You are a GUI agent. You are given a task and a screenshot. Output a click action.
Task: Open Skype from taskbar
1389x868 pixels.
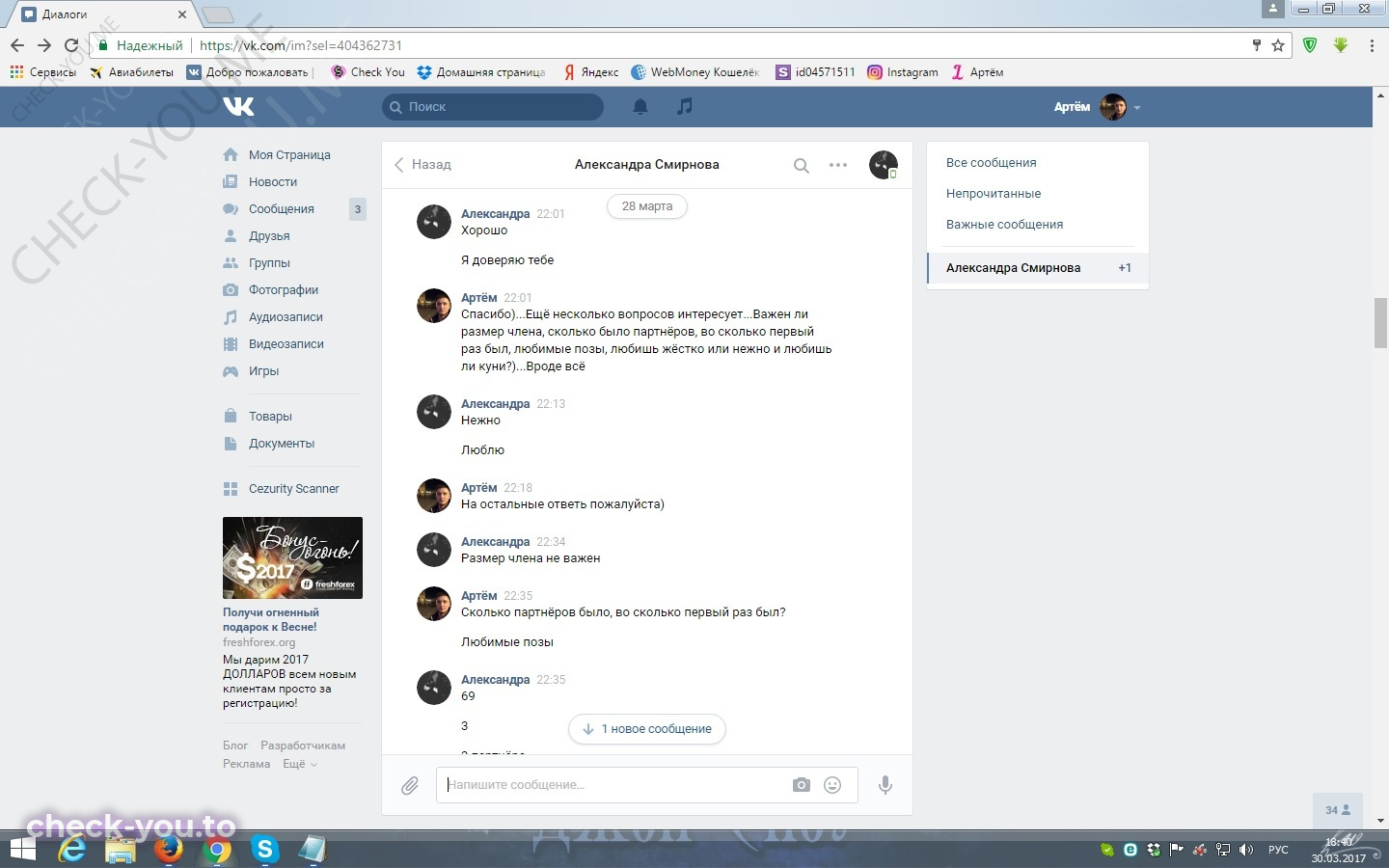click(264, 850)
